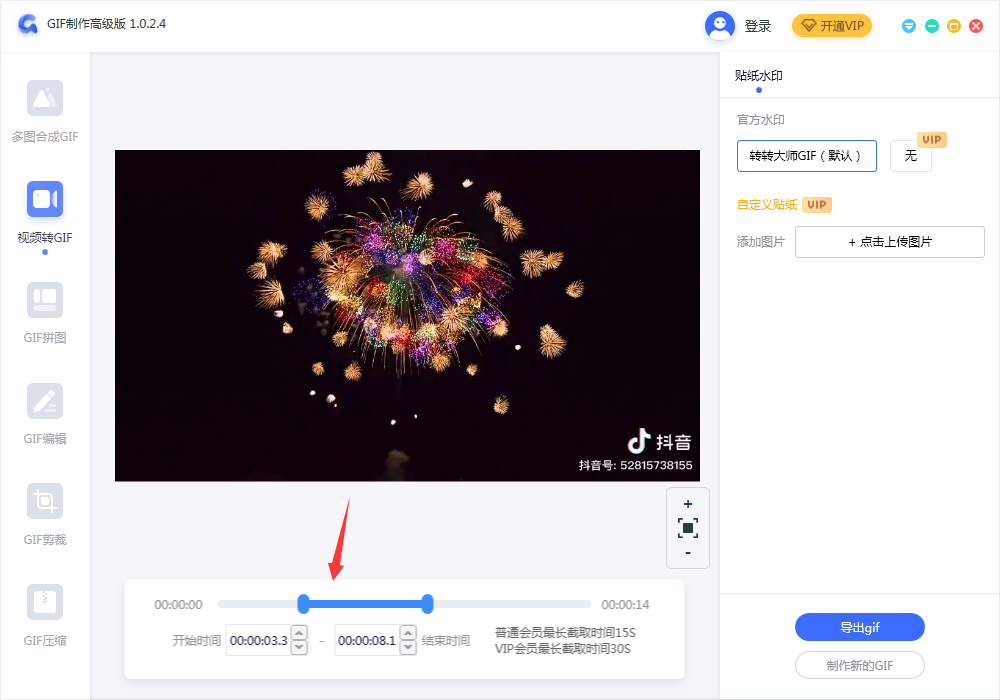1000x700 pixels.
Task: Click the user avatar login icon
Action: (720, 26)
